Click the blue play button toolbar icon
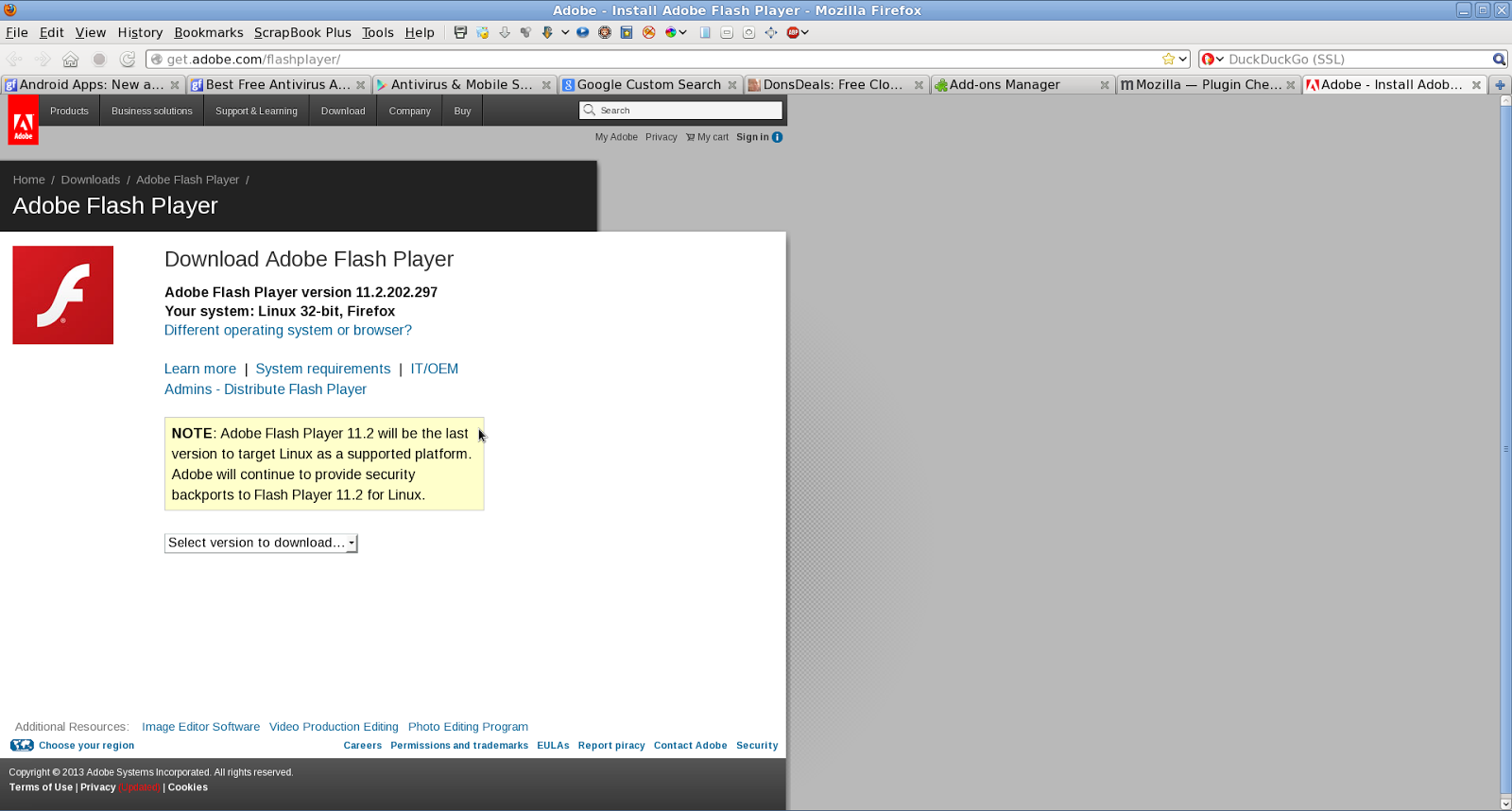 click(583, 32)
